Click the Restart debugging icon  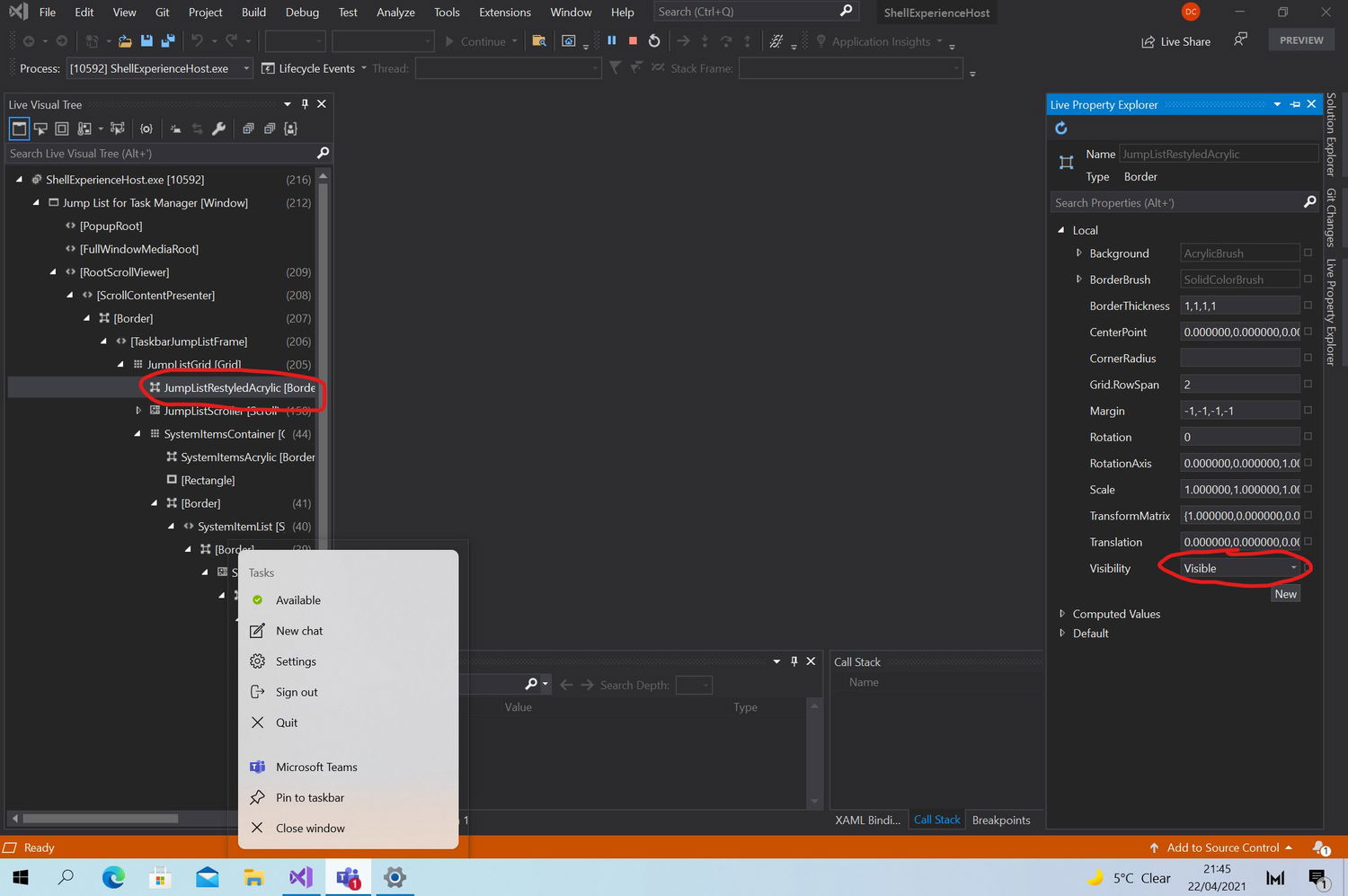point(654,40)
